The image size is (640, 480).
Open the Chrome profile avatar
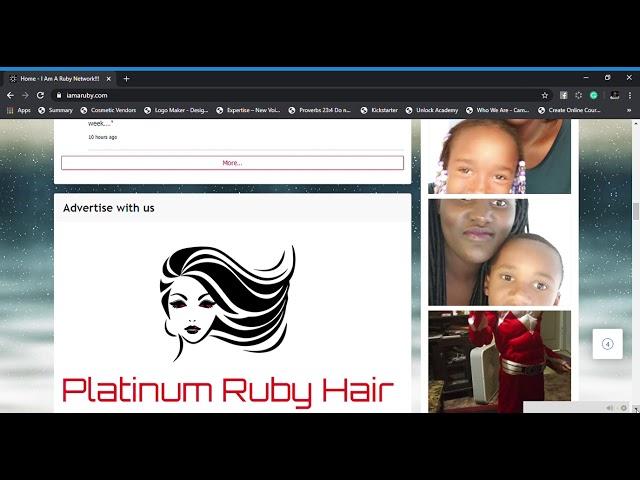tap(614, 95)
